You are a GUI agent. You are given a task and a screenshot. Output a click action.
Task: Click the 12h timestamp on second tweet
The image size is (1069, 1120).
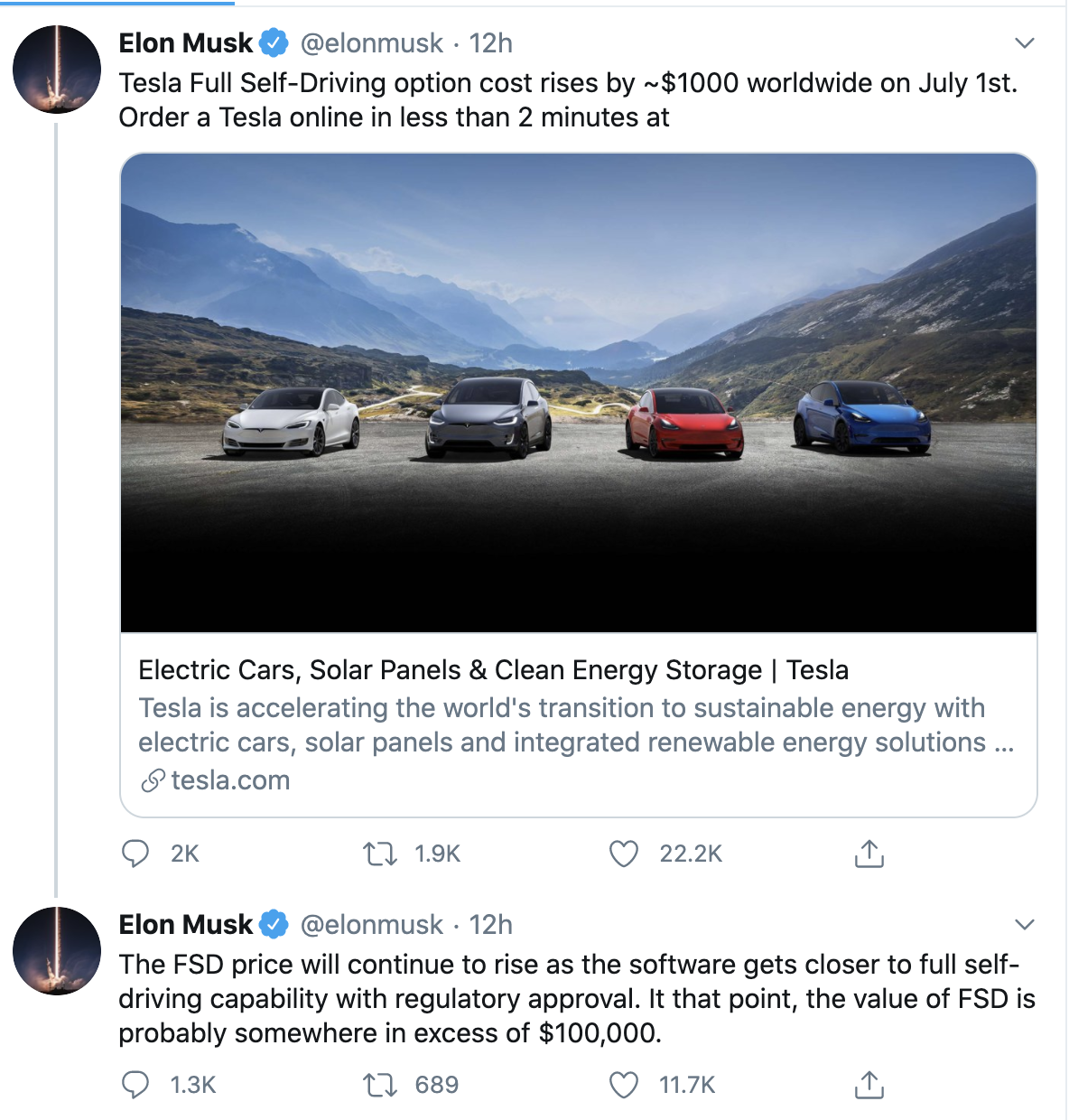pyautogui.click(x=490, y=925)
